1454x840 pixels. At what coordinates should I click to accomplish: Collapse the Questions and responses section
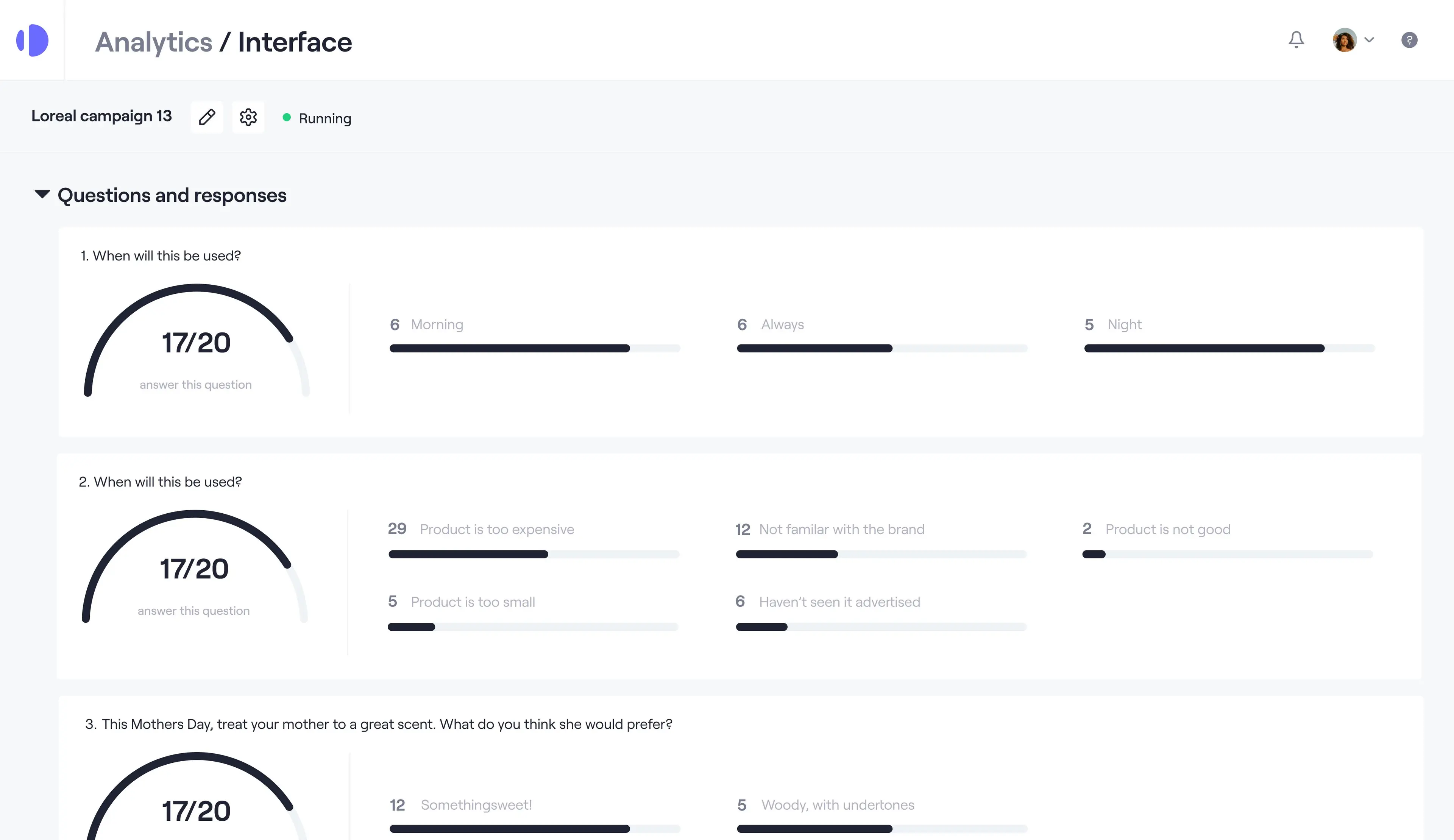(42, 195)
